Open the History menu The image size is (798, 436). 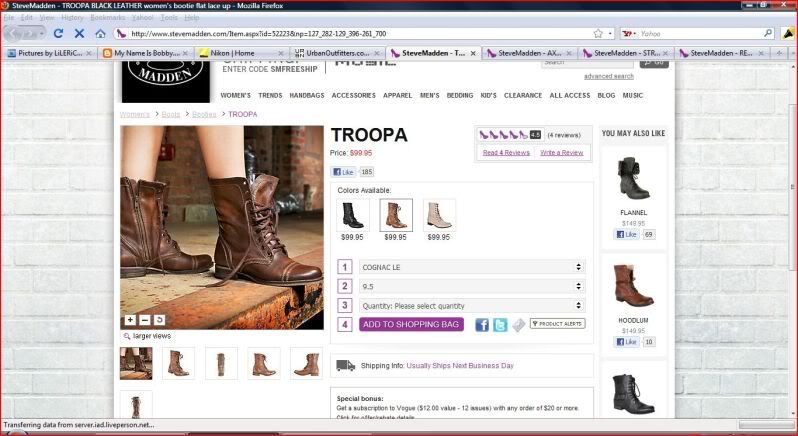click(x=72, y=17)
